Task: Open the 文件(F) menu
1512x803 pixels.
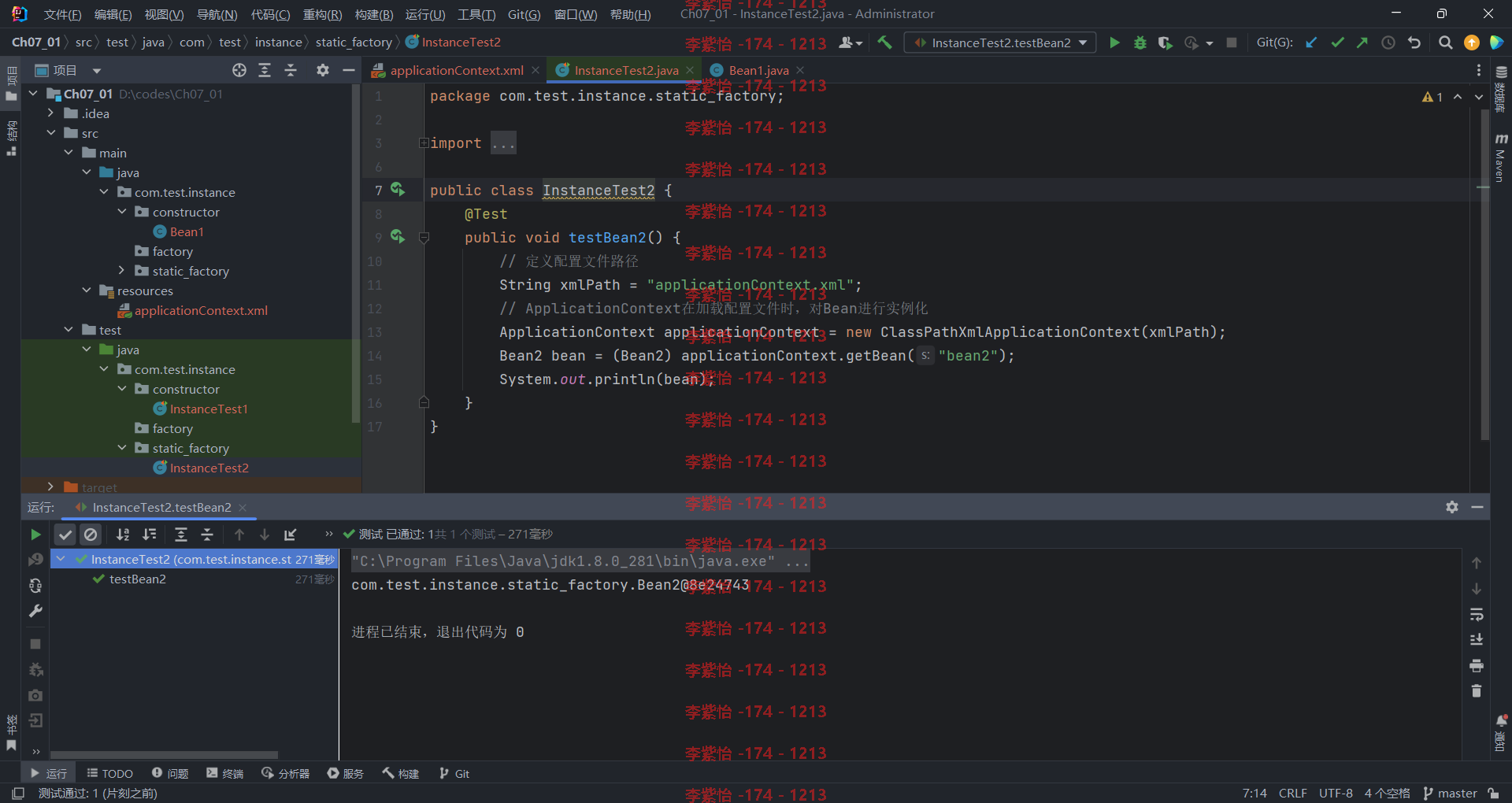Action: [x=62, y=14]
